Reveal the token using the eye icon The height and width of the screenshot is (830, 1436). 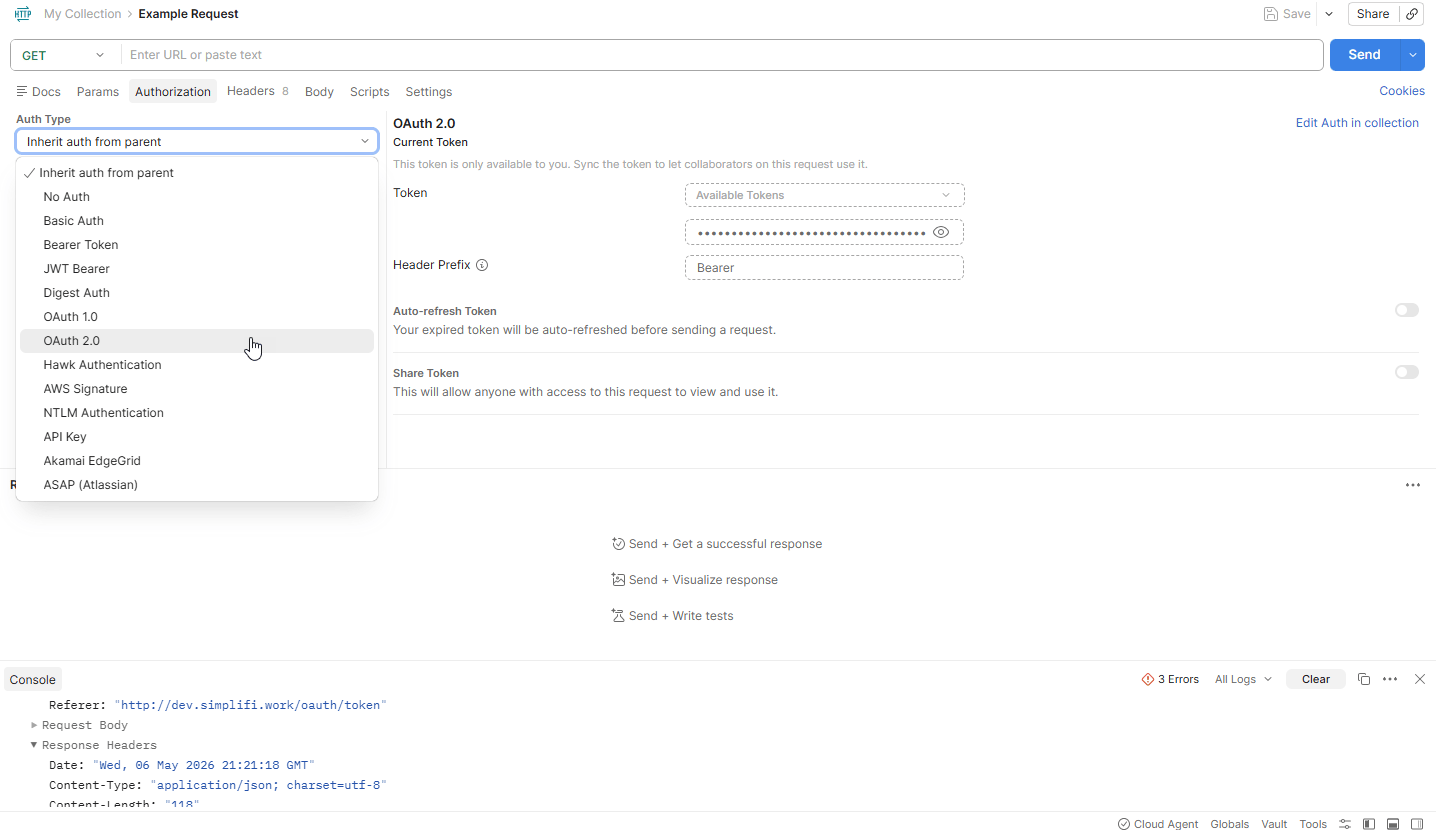tap(941, 232)
